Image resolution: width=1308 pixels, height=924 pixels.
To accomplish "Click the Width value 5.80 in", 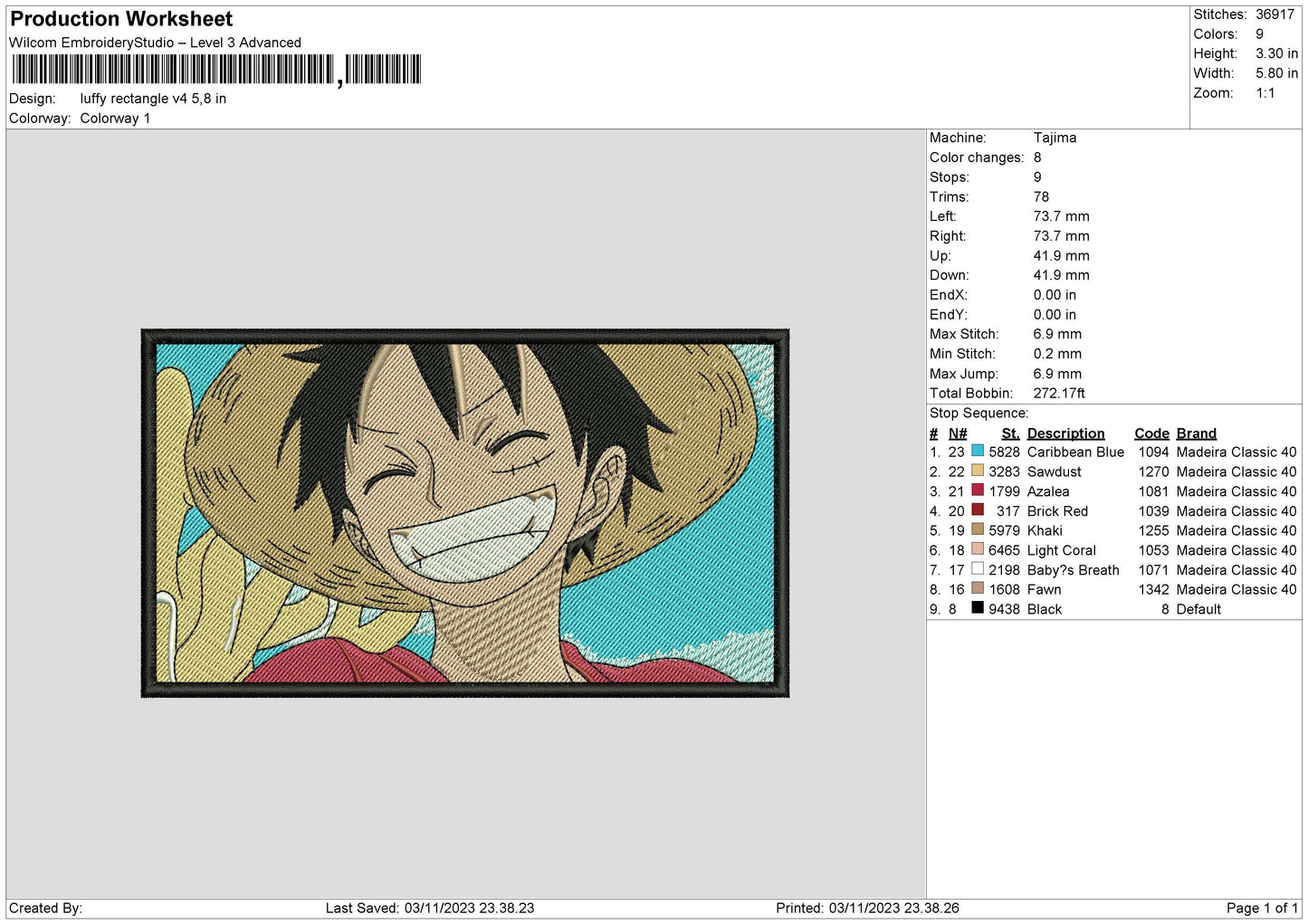I will point(1276,73).
